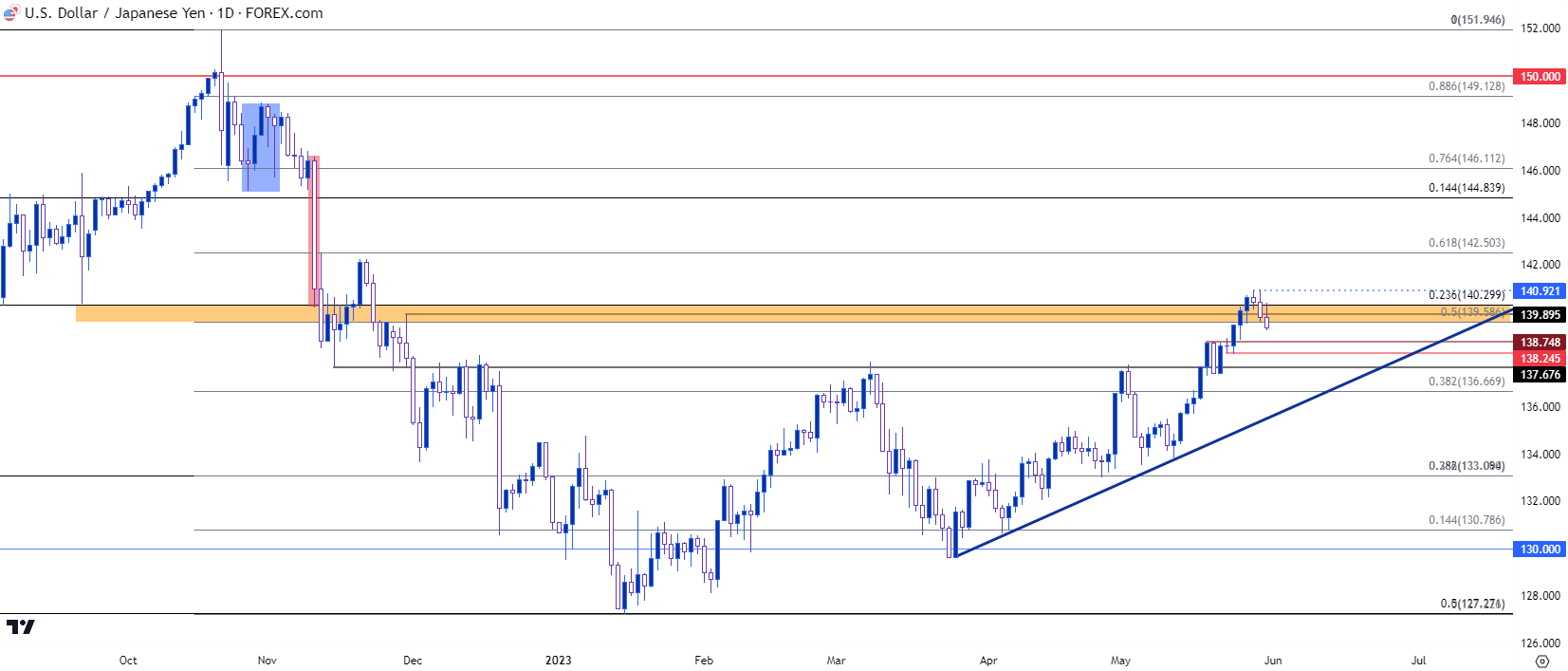Click the 0.144(130.786) Fibonacci label
The image size is (1568, 671).
coord(1467,520)
